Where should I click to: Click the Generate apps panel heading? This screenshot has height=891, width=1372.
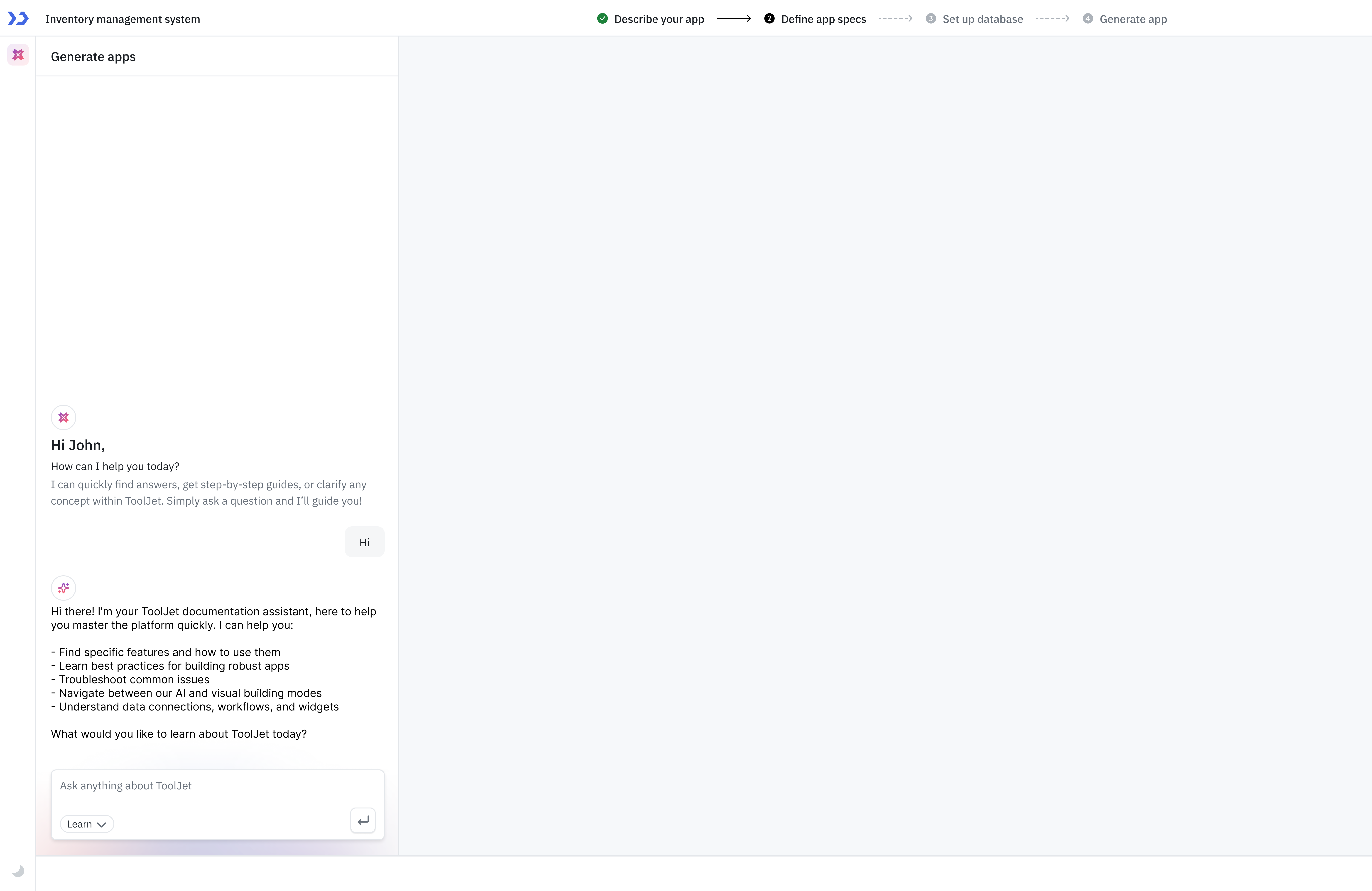coord(93,56)
